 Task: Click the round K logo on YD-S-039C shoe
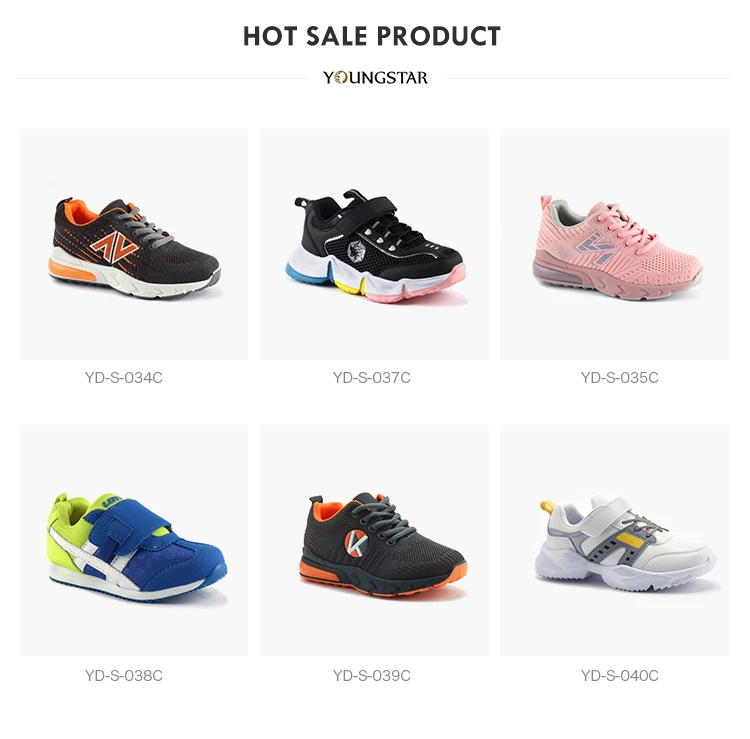tap(356, 544)
